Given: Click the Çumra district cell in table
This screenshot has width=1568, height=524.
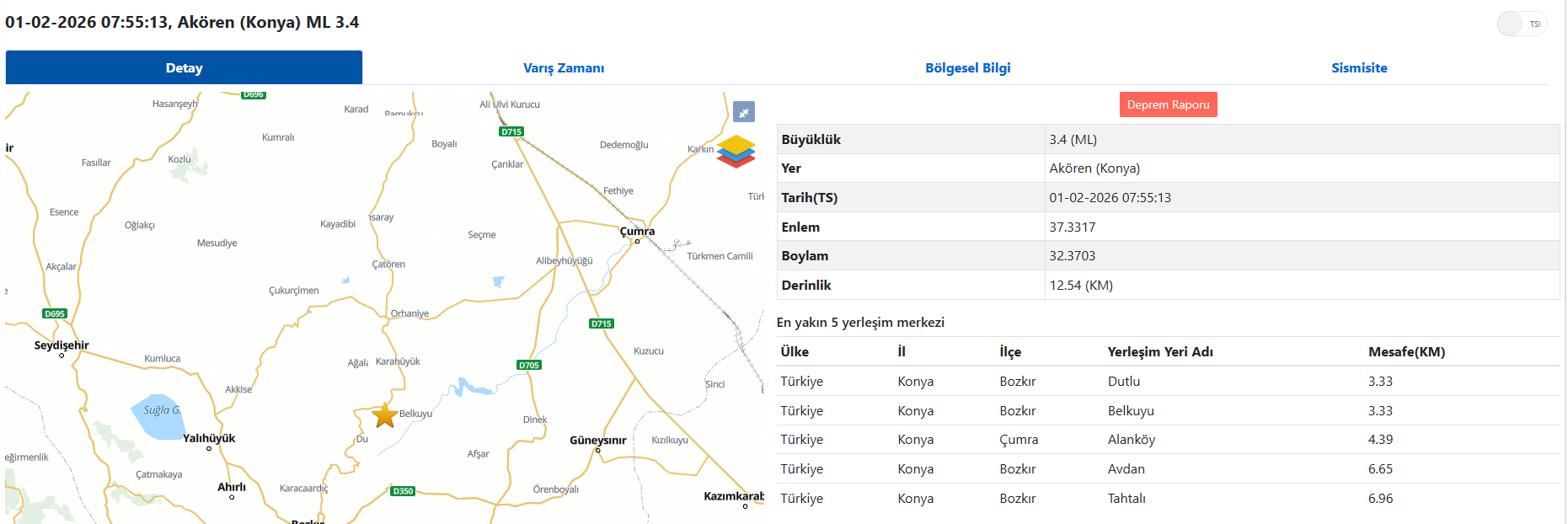Looking at the screenshot, I should 1019,440.
